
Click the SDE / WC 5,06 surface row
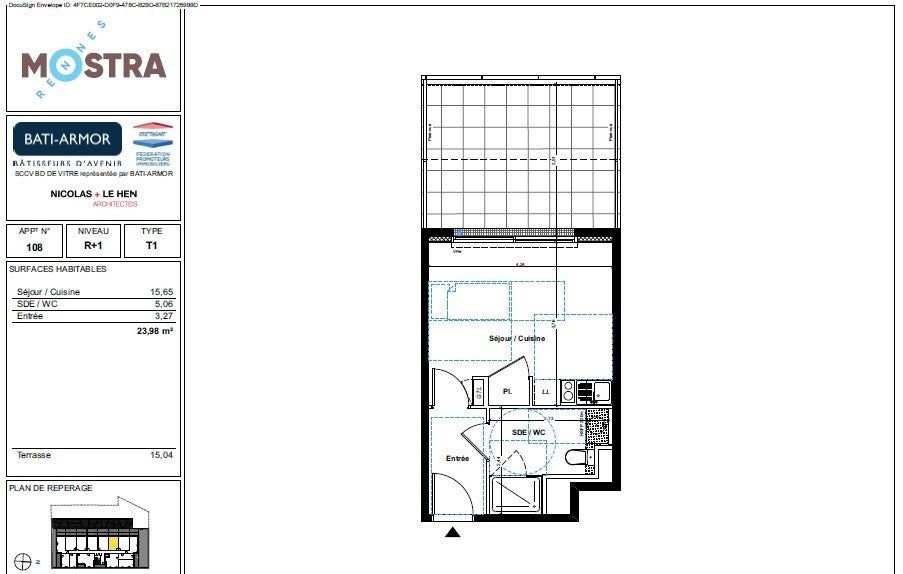pyautogui.click(x=94, y=304)
